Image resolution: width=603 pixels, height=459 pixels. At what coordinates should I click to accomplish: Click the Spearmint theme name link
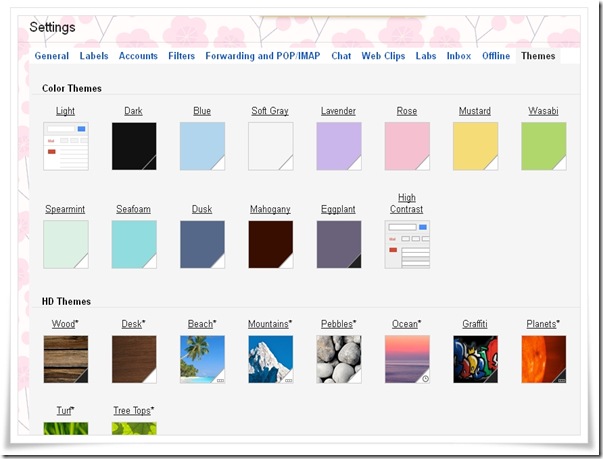pyautogui.click(x=65, y=209)
